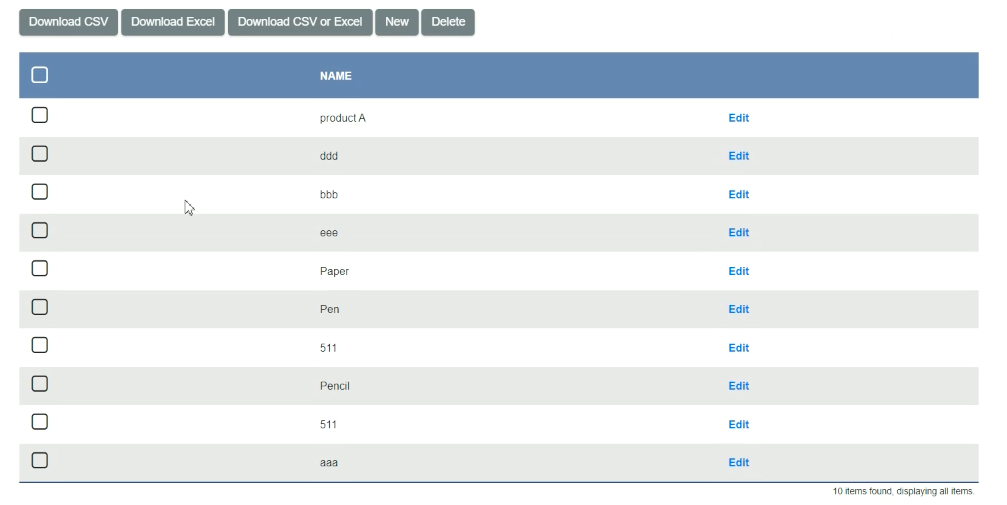Image resolution: width=1007 pixels, height=505 pixels.
Task: Edit the 511 entry directly below Pen
Action: pos(739,348)
